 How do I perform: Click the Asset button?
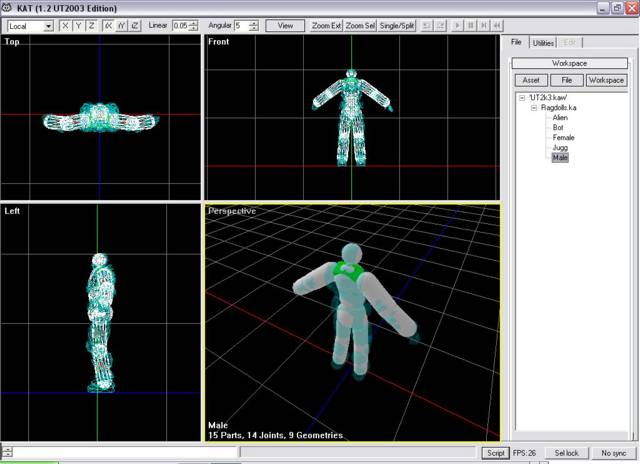coord(531,80)
